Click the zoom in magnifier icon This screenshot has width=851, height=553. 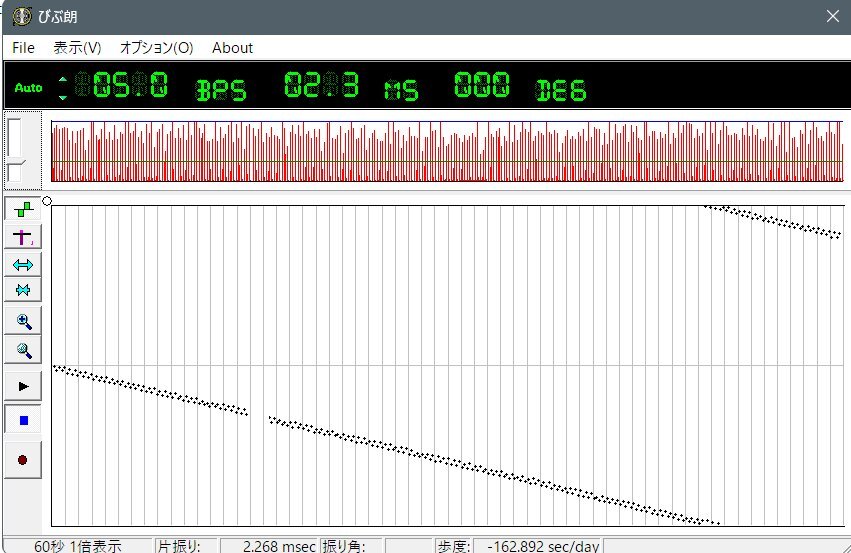23,321
